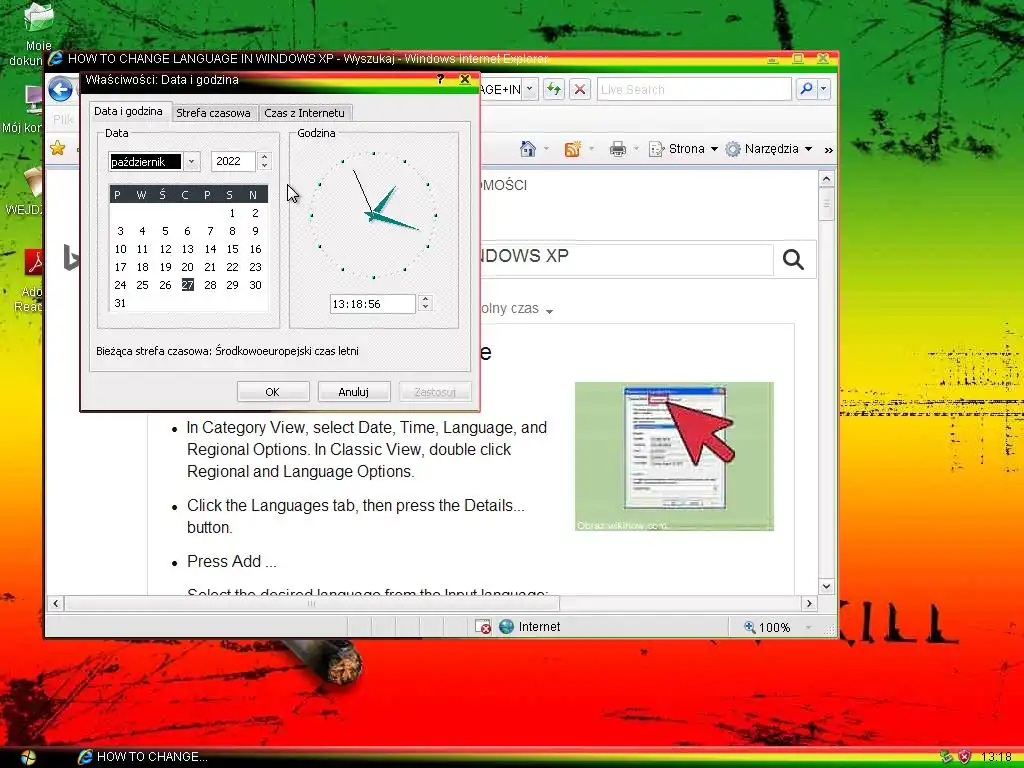Click the Print icon in IE toolbar
This screenshot has height=768, width=1024.
[617, 149]
